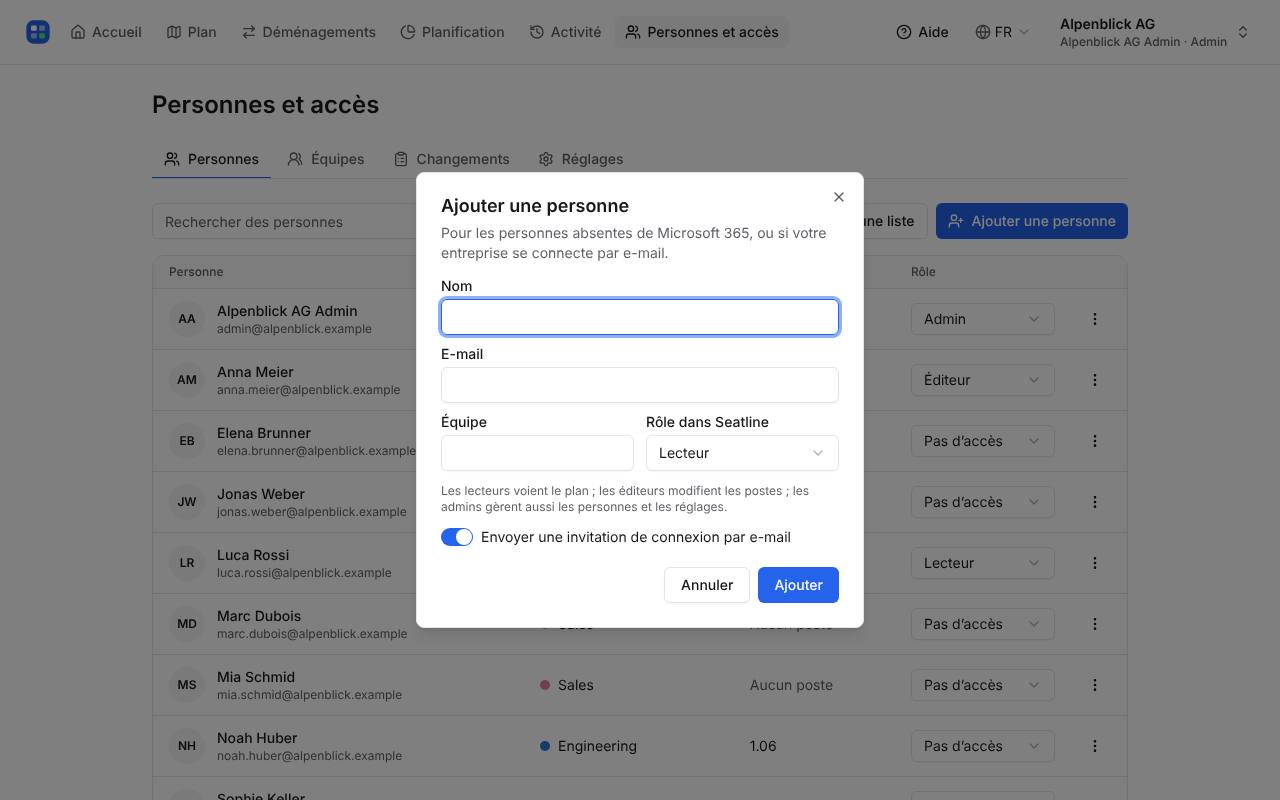Click the AM avatar of Anna Meier
This screenshot has width=1280, height=800.
pyautogui.click(x=187, y=380)
